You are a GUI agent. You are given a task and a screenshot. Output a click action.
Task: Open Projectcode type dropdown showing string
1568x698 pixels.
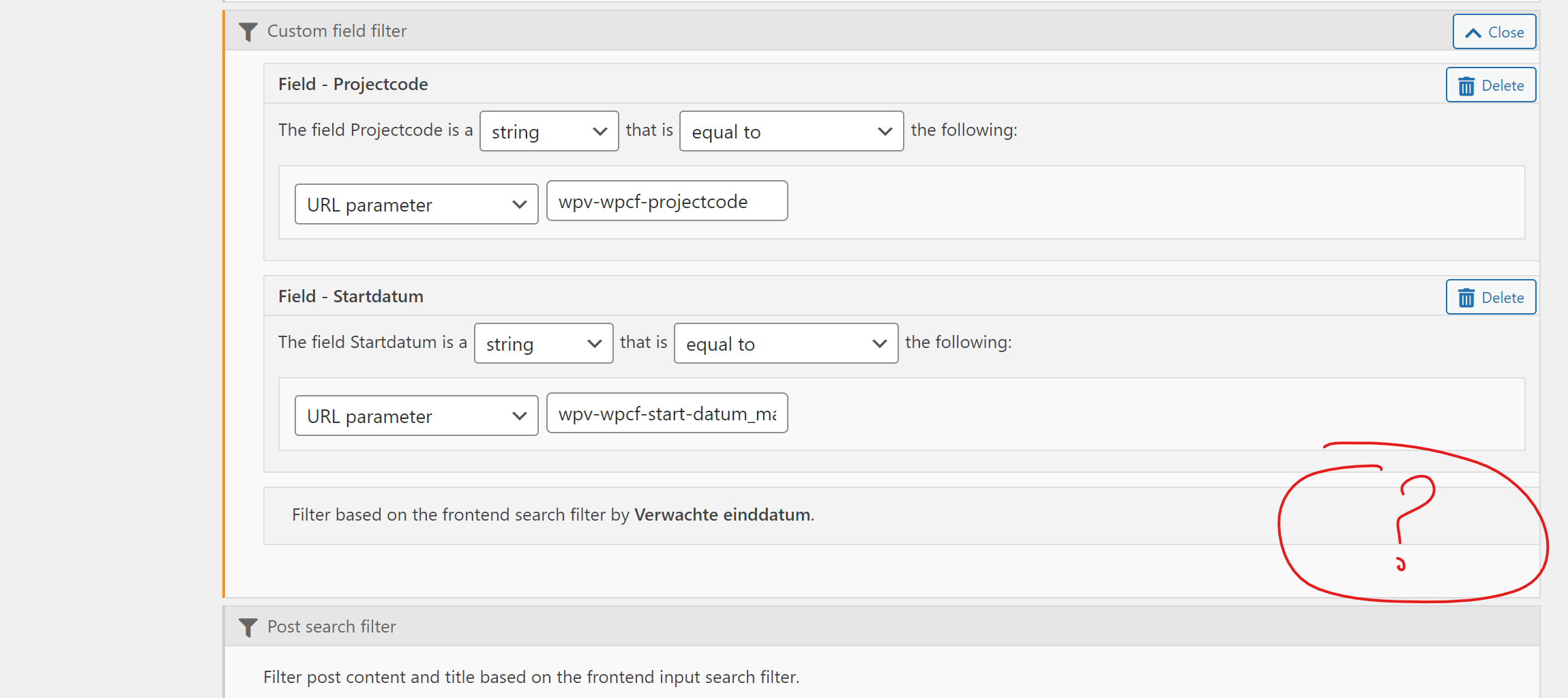pos(549,131)
